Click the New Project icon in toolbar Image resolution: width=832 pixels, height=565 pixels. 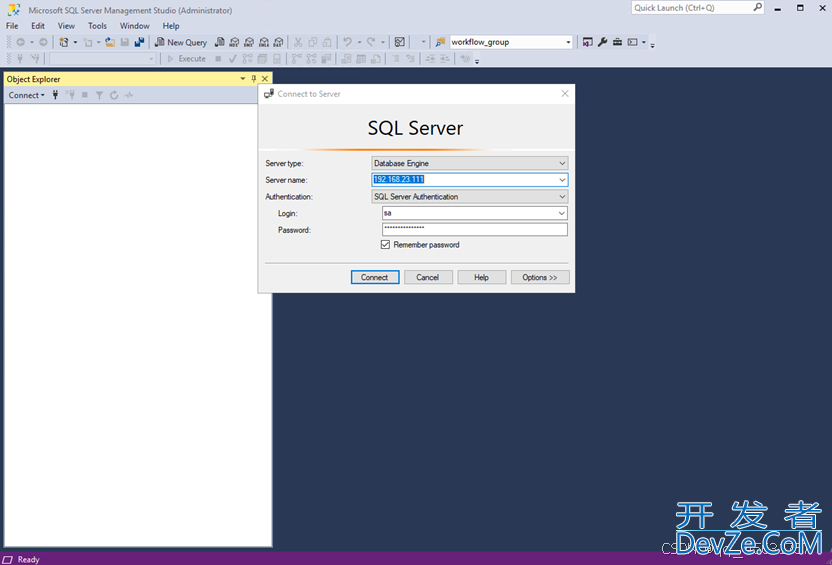64,42
